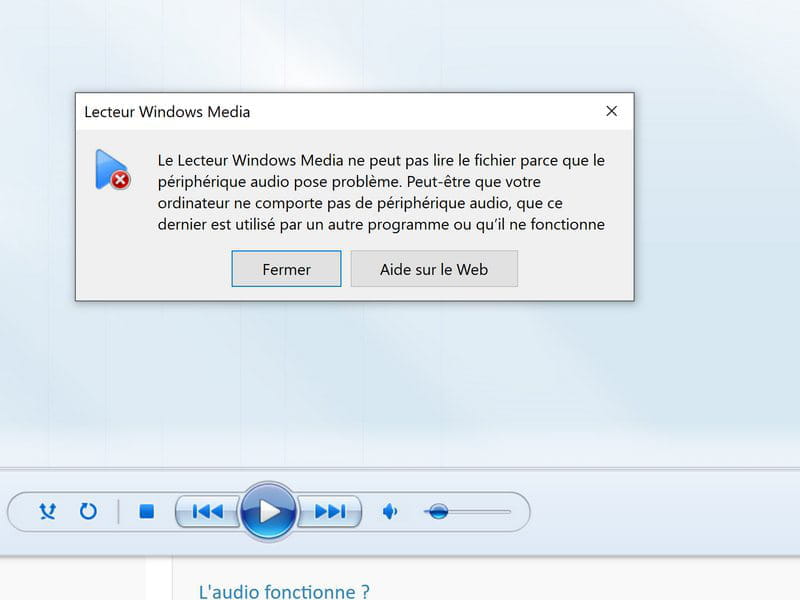Skip to the next track
Image resolution: width=800 pixels, height=600 pixels.
tap(330, 511)
